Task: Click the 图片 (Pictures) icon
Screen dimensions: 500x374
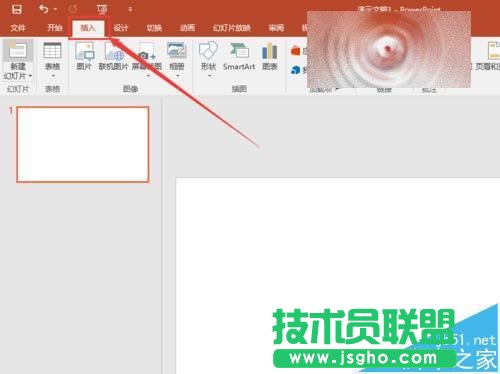Action: click(84, 51)
